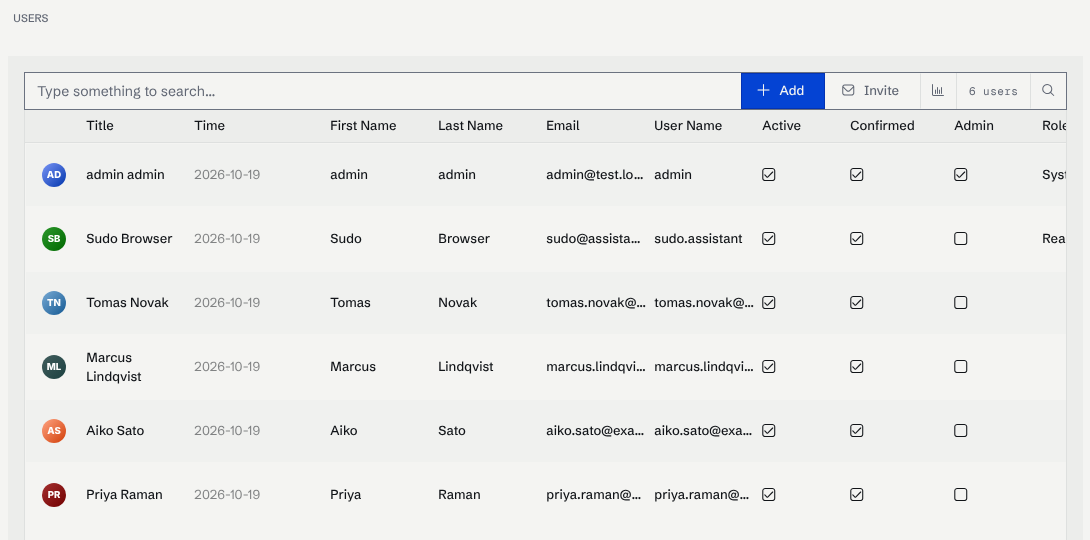Enable Admin checkbox for Priya Raman
Screen dimensions: 1090x540
pos(961,495)
